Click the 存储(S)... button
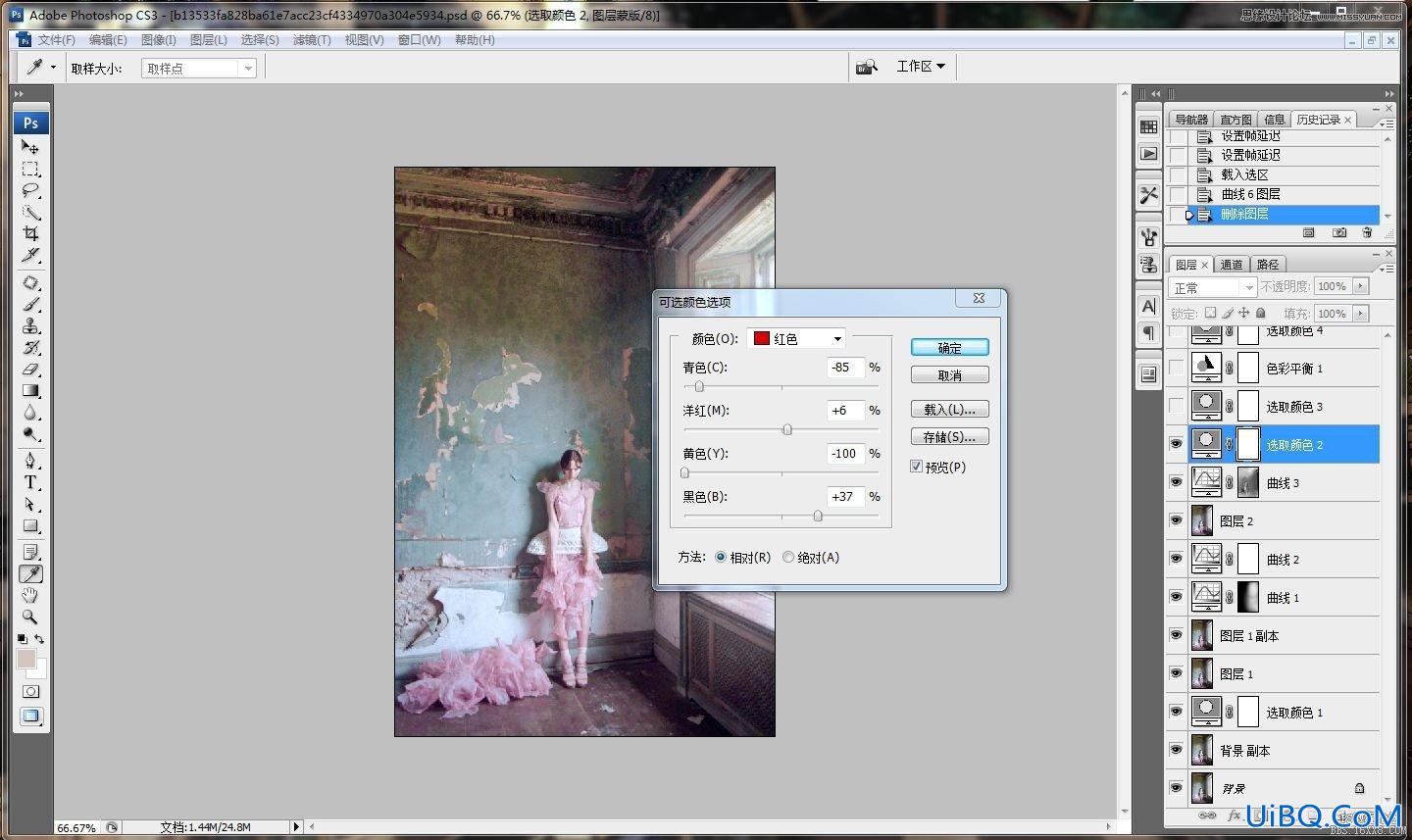The width and height of the screenshot is (1412, 840). tap(949, 436)
